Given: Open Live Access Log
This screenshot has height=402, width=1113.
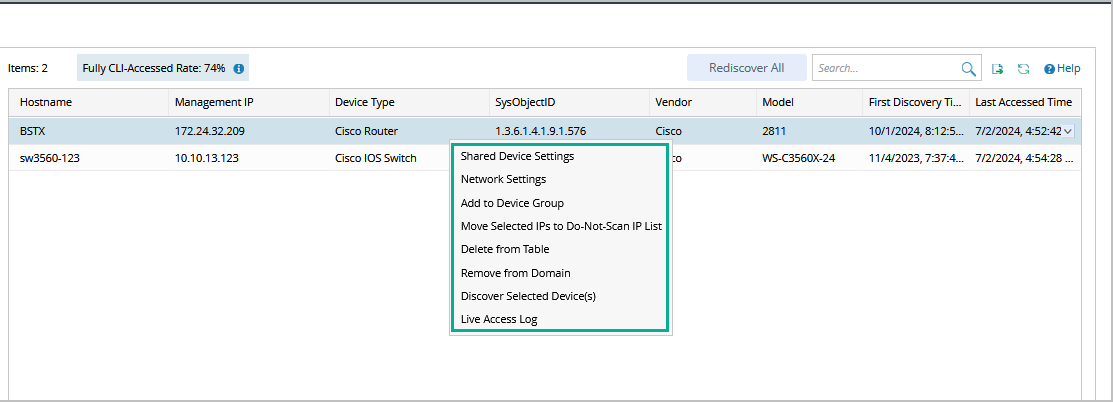Looking at the screenshot, I should tap(499, 319).
